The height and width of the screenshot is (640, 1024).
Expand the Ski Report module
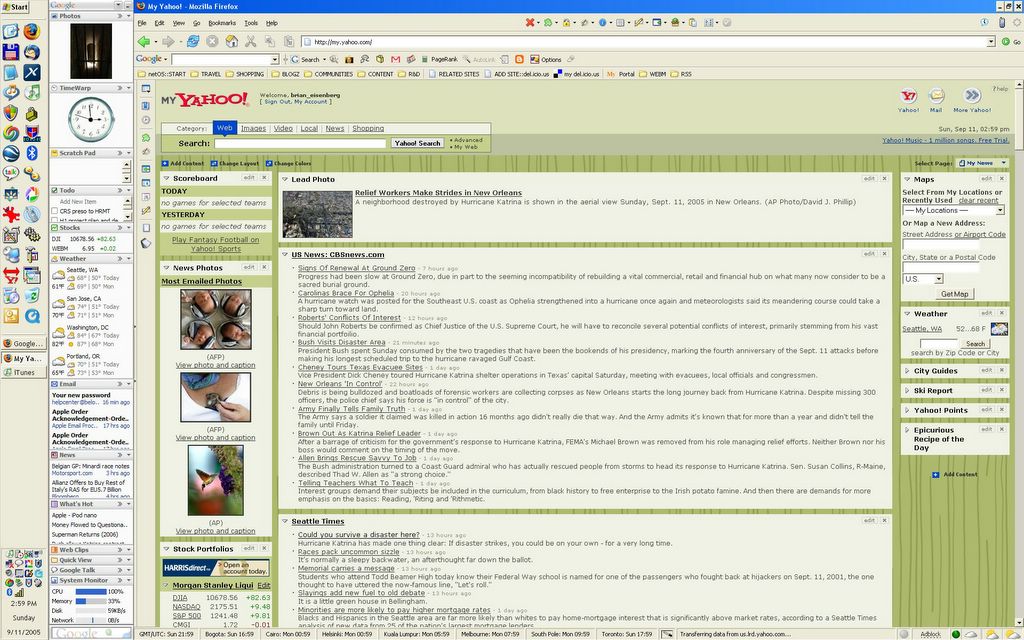tap(906, 391)
